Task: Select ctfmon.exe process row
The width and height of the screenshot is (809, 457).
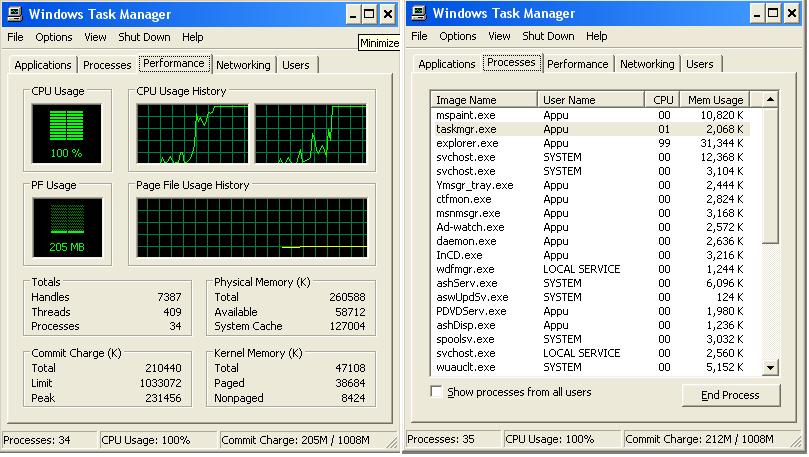Action: [590, 199]
